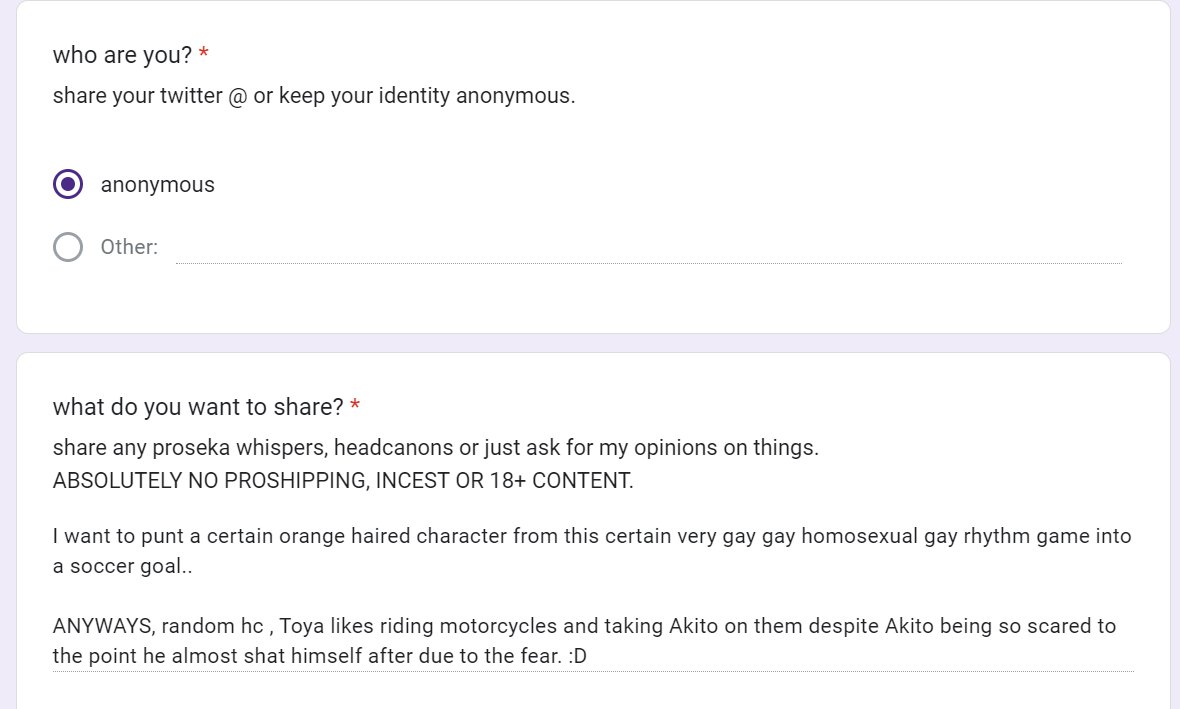
Task: Click the required asterisk beside 'want to share?'
Action: [355, 406]
